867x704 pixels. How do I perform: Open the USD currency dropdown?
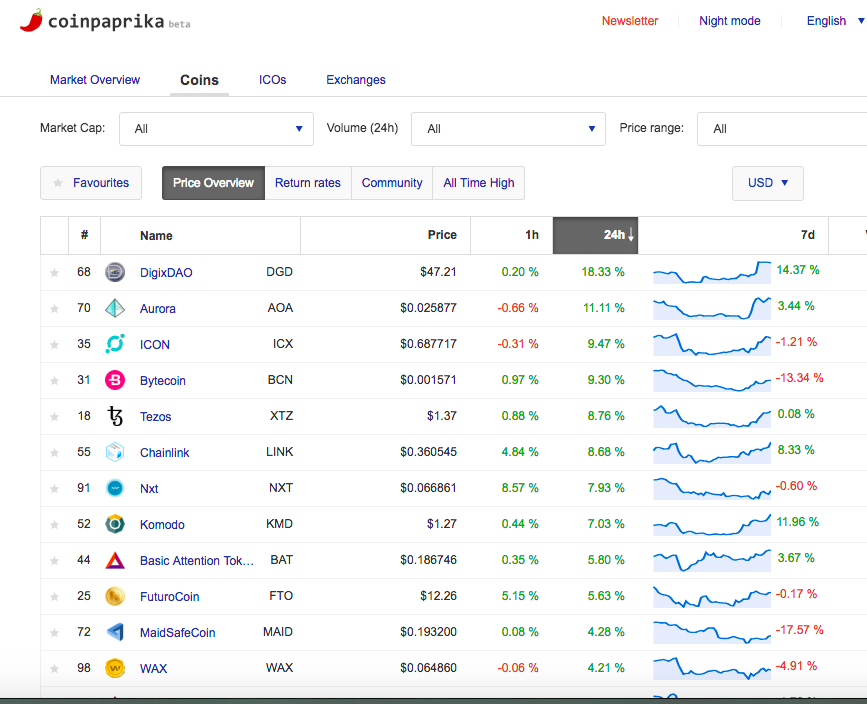767,183
